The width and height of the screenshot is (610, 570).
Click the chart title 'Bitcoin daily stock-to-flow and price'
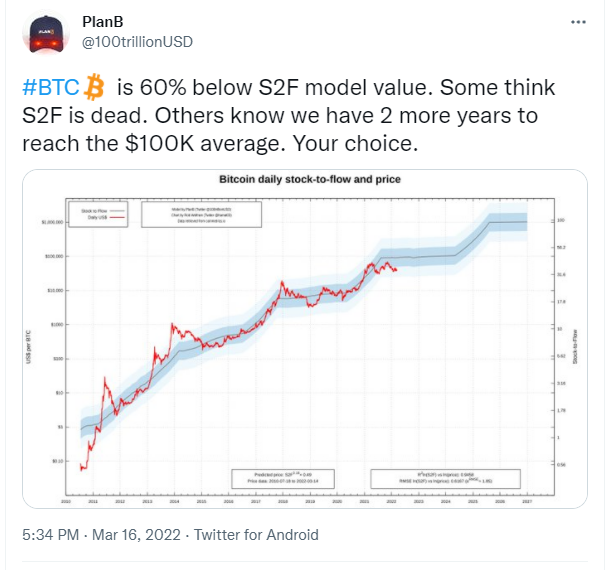(310, 179)
